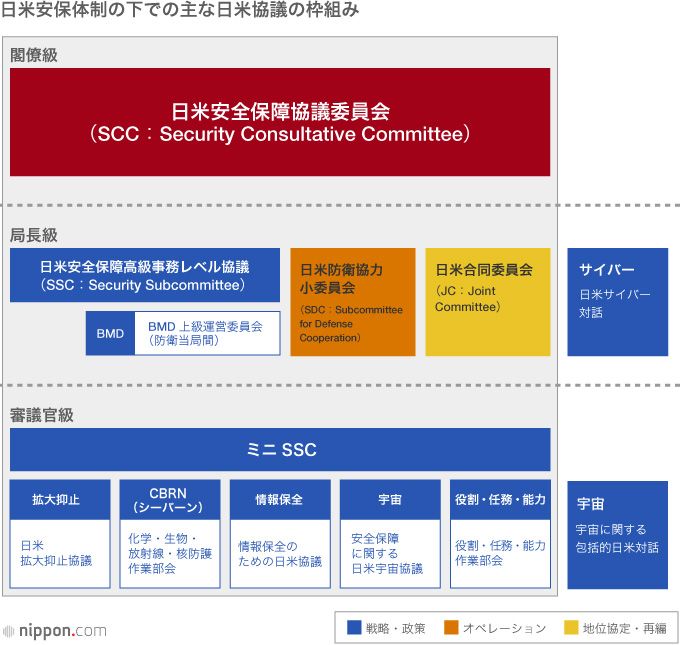Click the 拡大抑止 header
This screenshot has height=645, width=680.
pyautogui.click(x=59, y=499)
